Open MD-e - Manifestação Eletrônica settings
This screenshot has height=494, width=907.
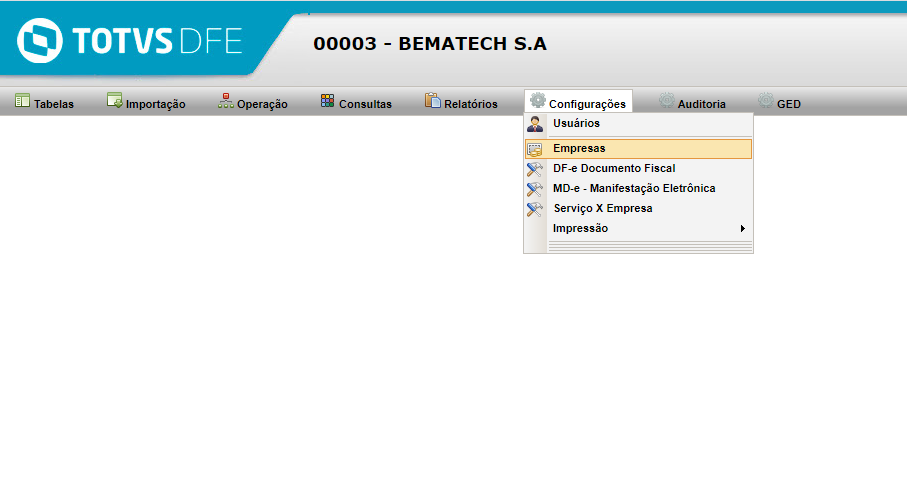pyautogui.click(x=639, y=189)
